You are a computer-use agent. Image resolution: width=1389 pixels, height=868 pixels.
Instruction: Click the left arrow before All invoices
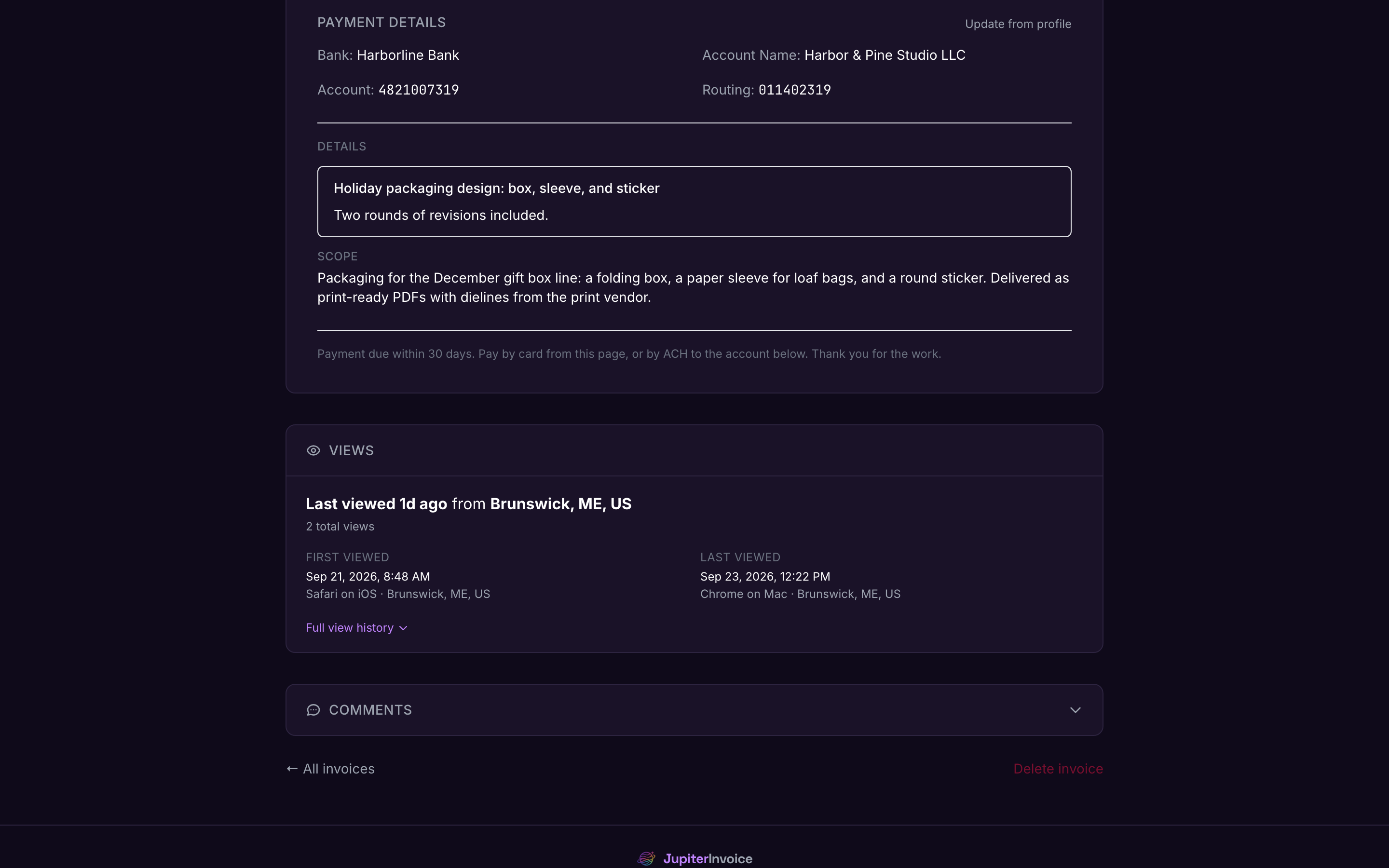(292, 769)
